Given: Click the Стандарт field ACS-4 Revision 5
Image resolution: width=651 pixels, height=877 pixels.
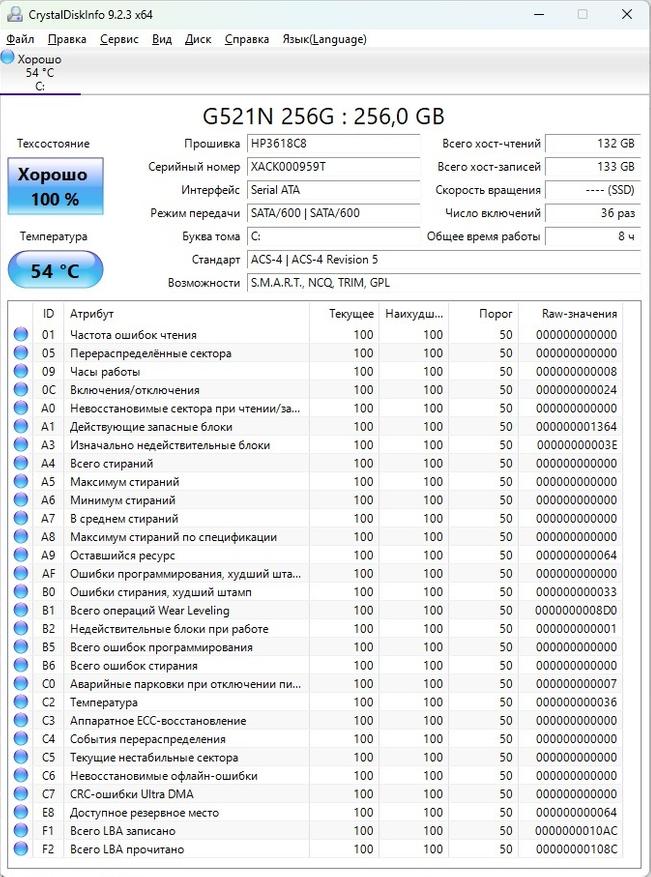Looking at the screenshot, I should point(444,260).
